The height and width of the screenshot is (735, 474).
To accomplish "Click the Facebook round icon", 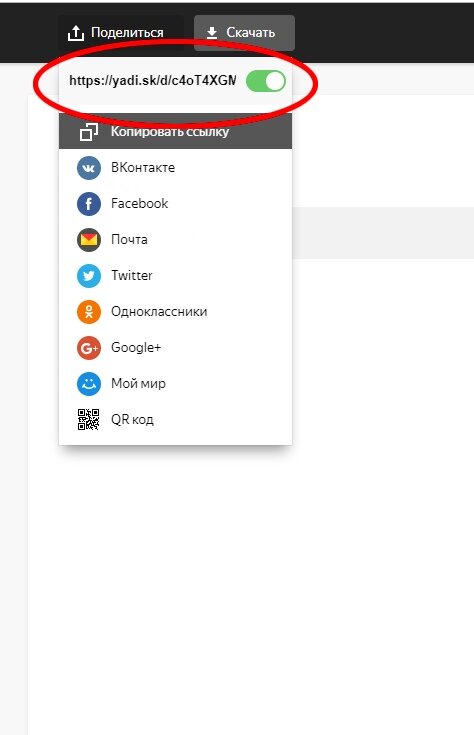I will (89, 204).
